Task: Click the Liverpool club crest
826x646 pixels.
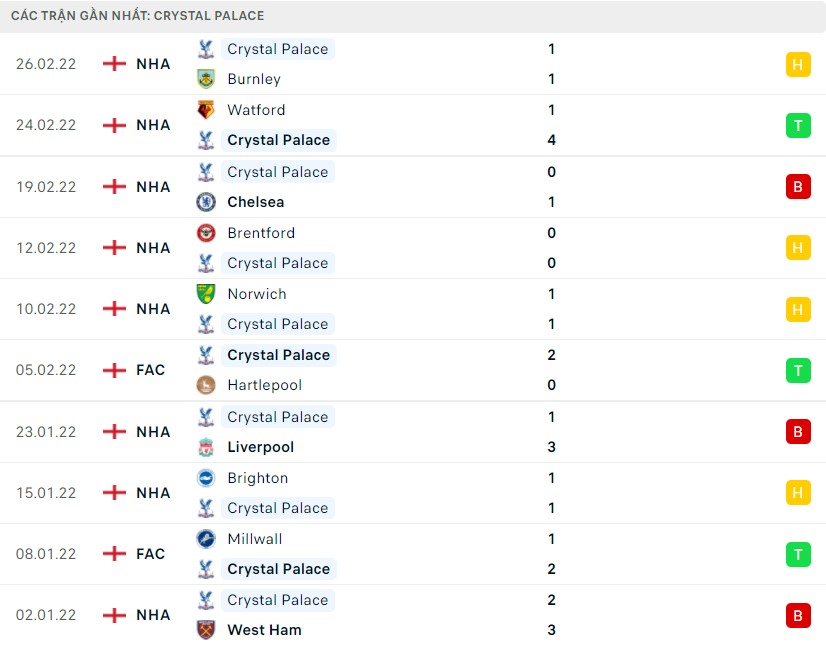Action: [206, 447]
